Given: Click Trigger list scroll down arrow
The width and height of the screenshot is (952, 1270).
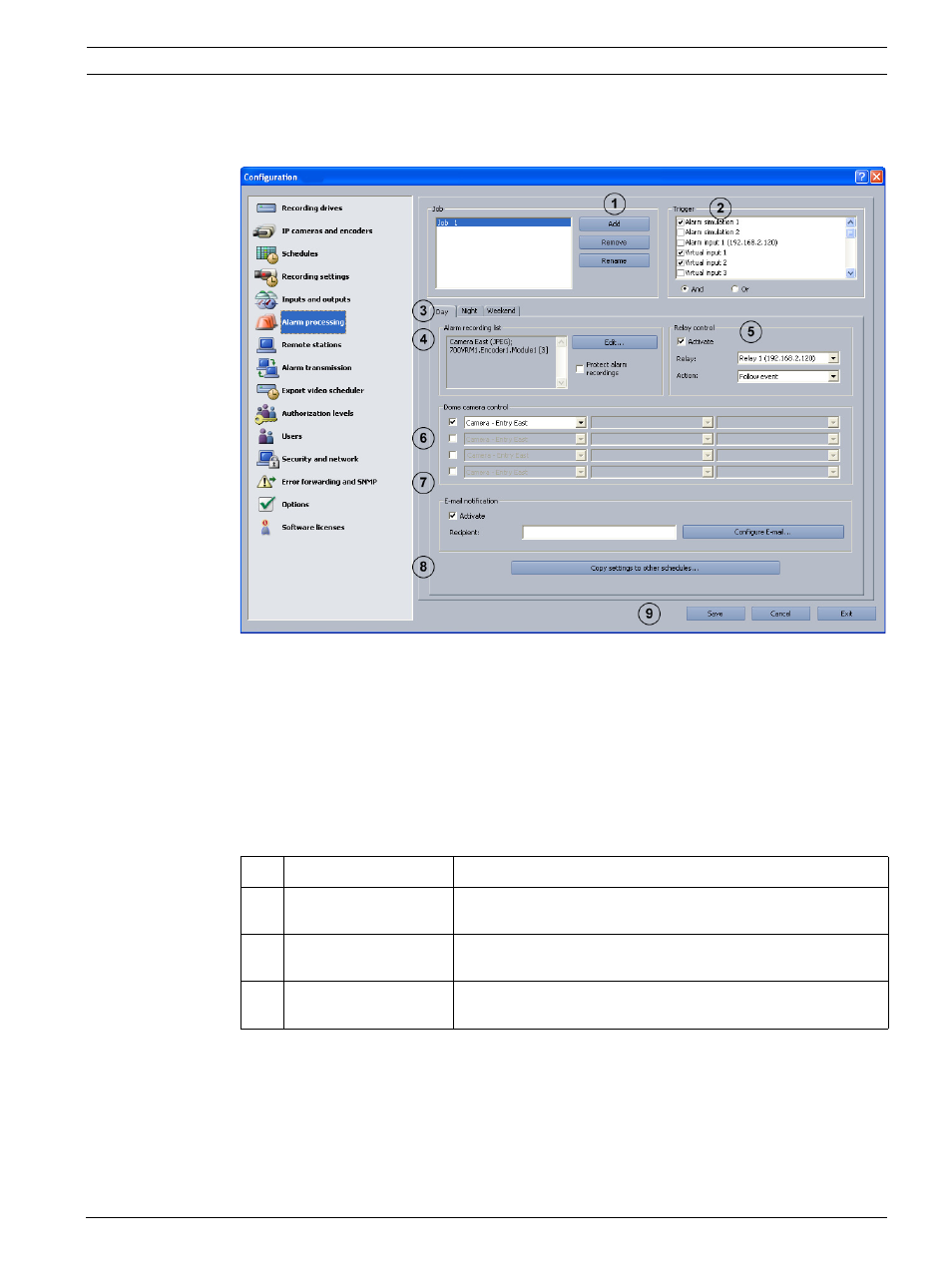Looking at the screenshot, I should 850,273.
